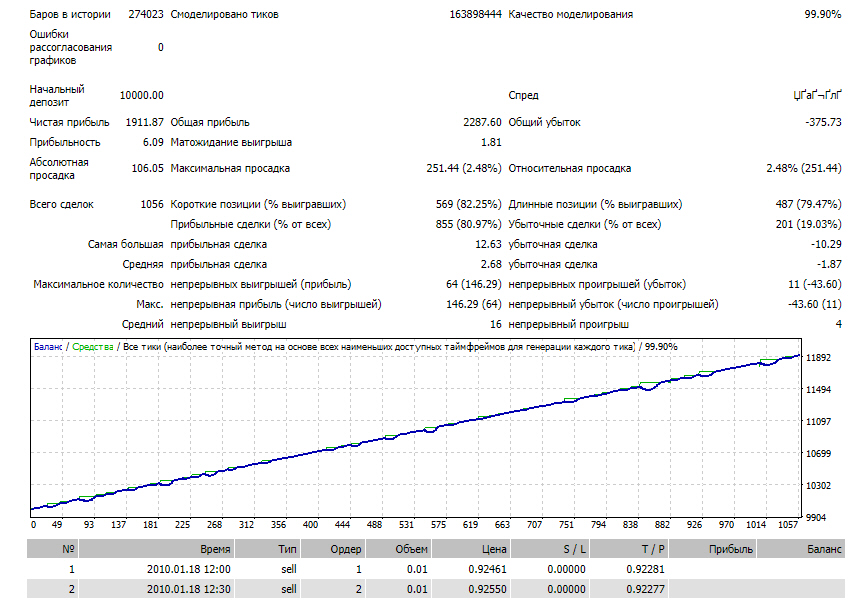854x603 pixels.
Task: Click the 'Абсолютная просадка' value 106.05
Action: pyautogui.click(x=147, y=169)
